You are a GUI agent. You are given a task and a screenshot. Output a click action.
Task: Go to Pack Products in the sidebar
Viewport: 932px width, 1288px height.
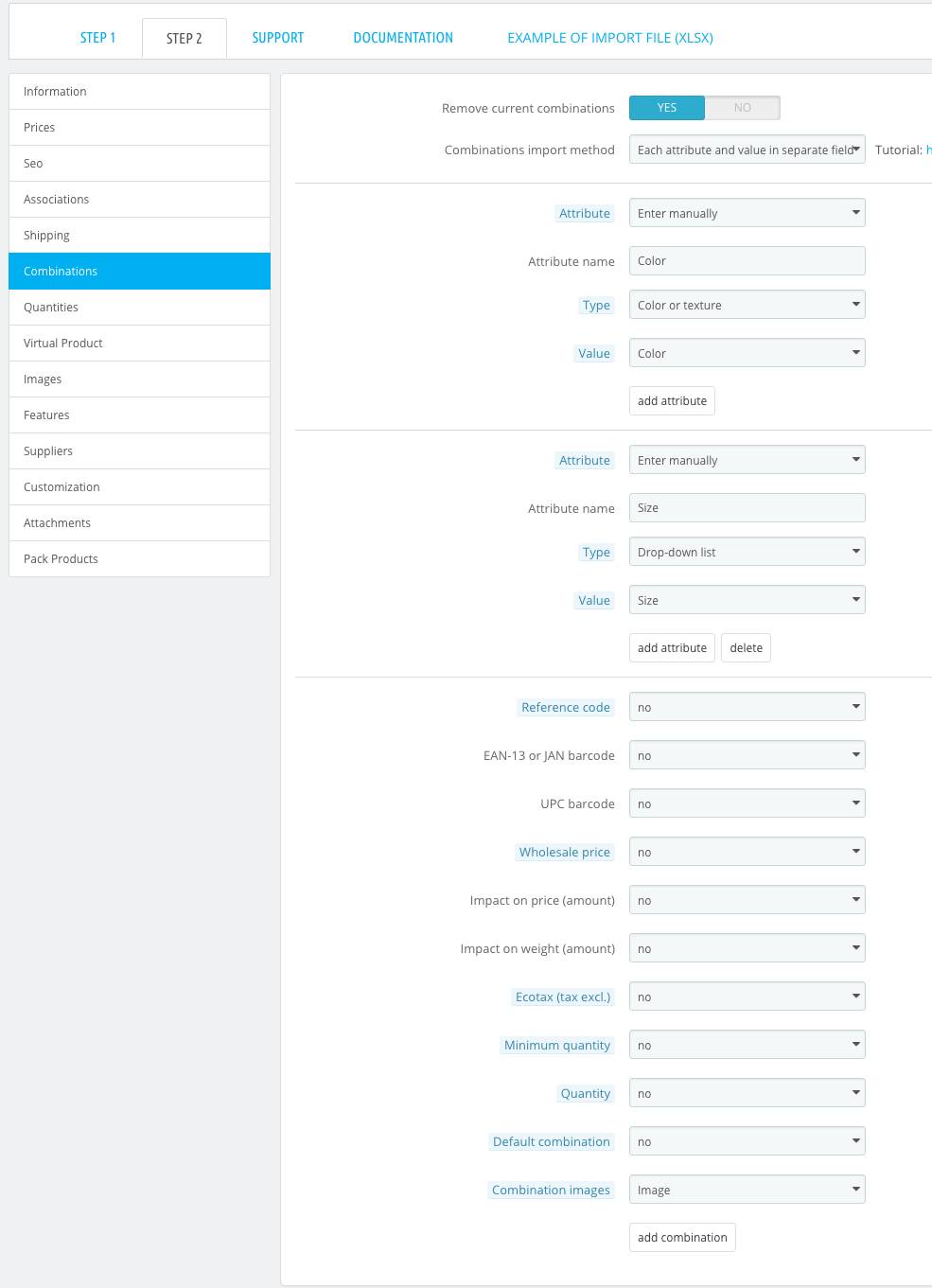(x=140, y=559)
